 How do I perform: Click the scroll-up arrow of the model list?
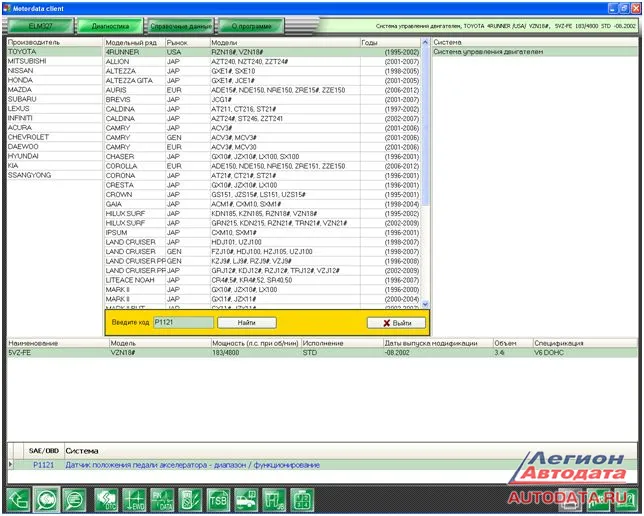pyautogui.click(x=425, y=42)
